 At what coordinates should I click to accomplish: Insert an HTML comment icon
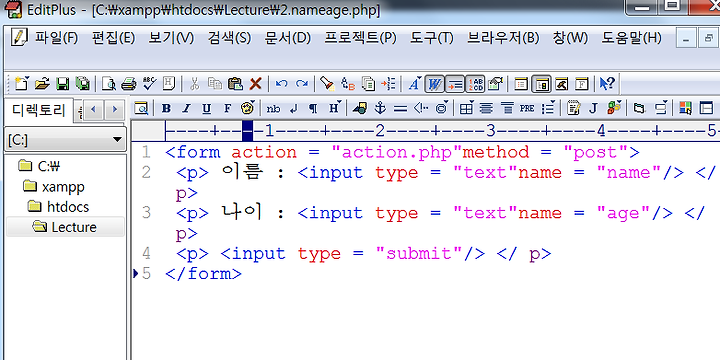click(x=421, y=108)
